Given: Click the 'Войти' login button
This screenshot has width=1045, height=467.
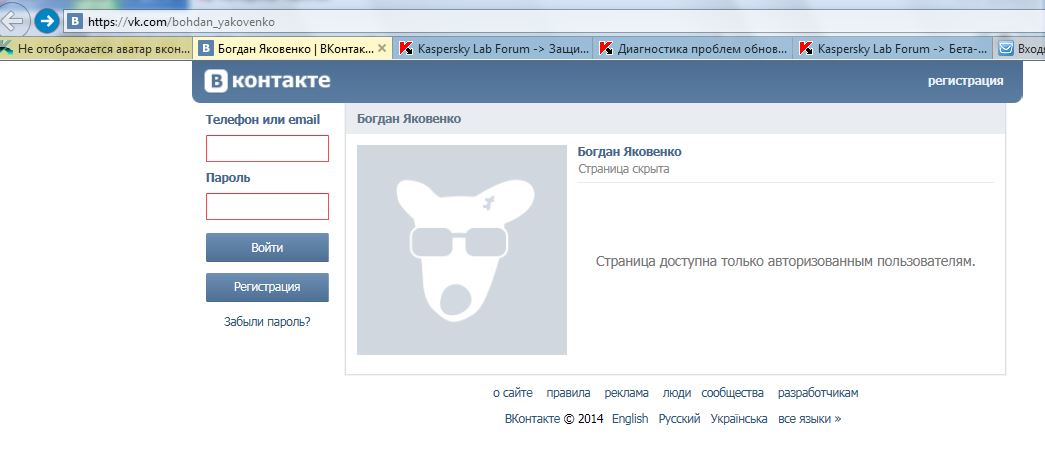Looking at the screenshot, I should click(267, 248).
